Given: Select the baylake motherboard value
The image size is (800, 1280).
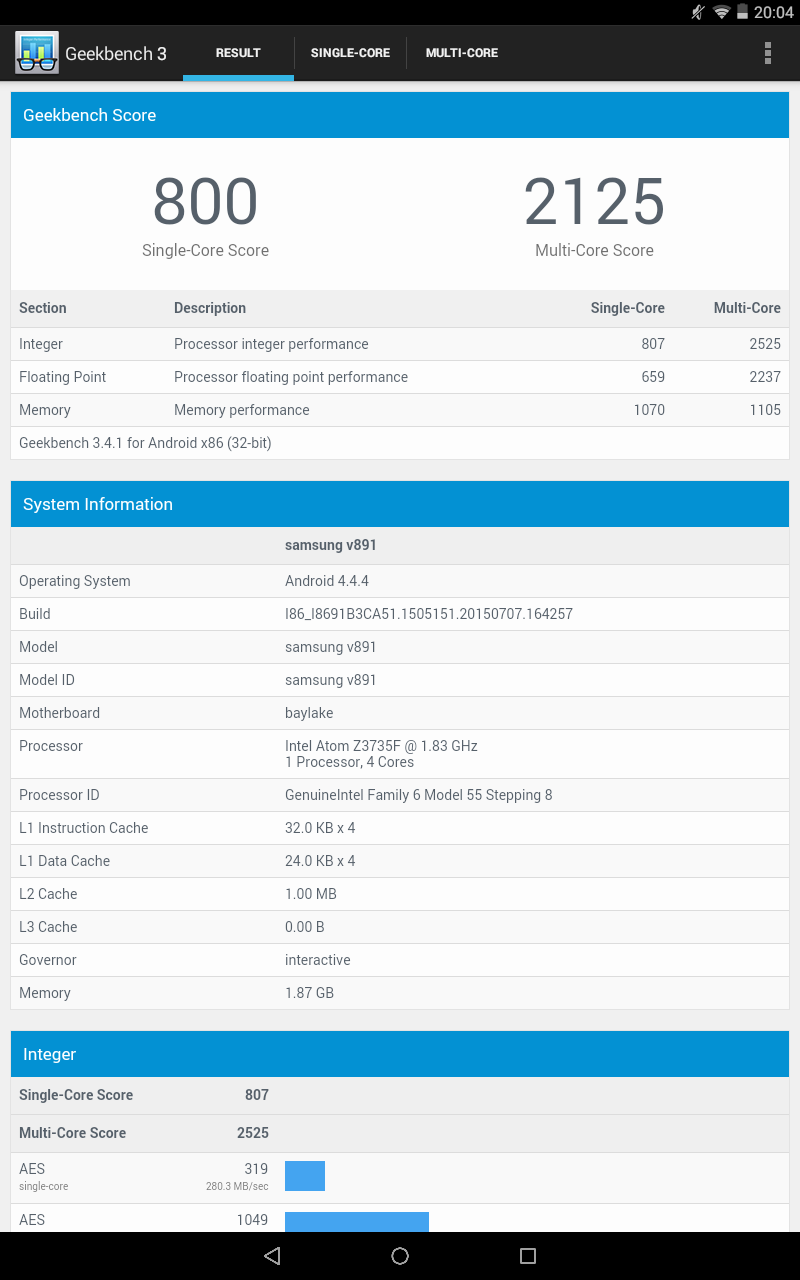Looking at the screenshot, I should pos(309,713).
